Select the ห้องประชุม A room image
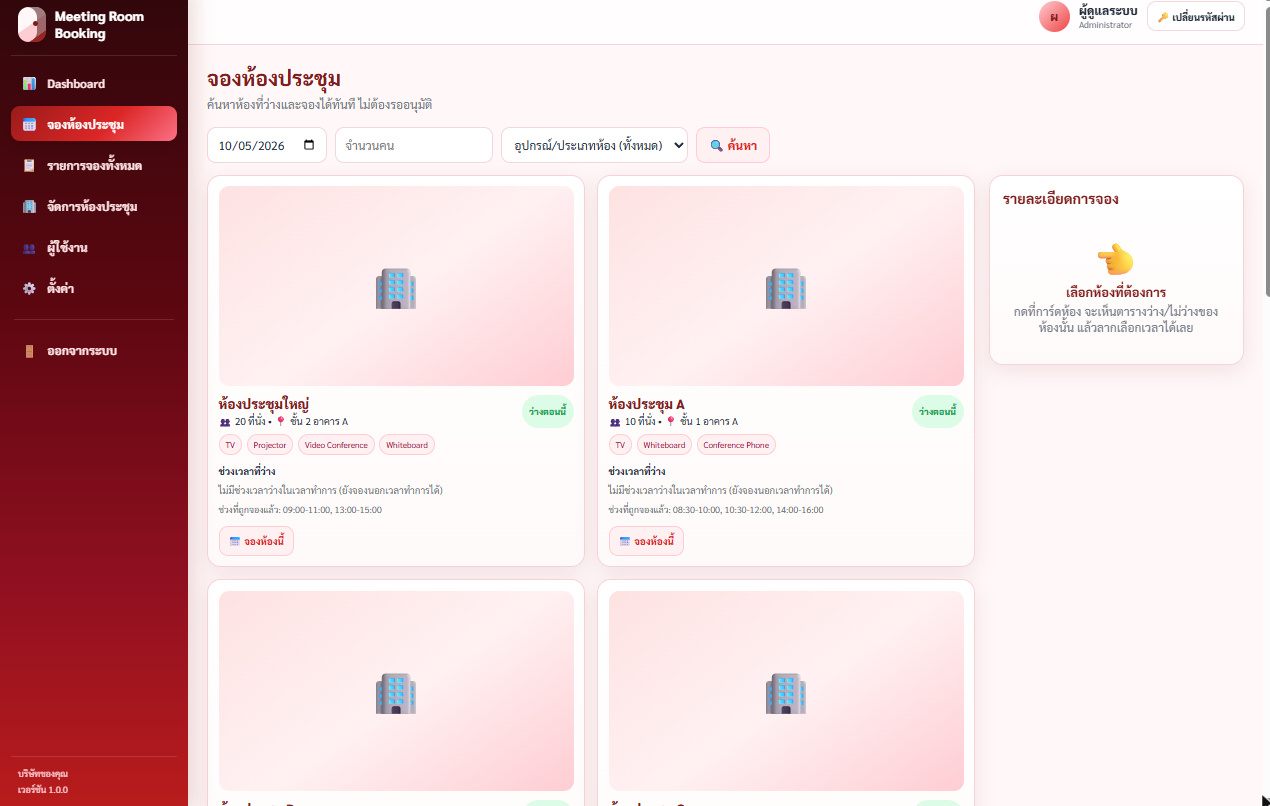The image size is (1270, 806). point(786,286)
